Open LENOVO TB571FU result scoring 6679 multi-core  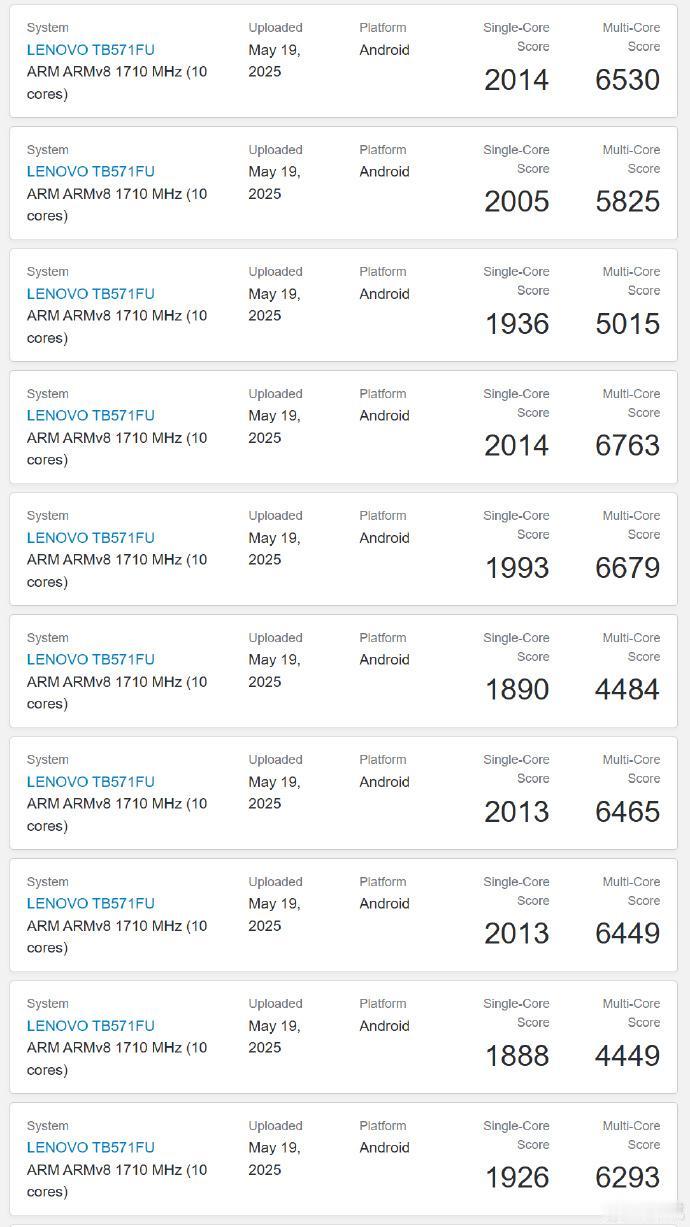tap(90, 538)
